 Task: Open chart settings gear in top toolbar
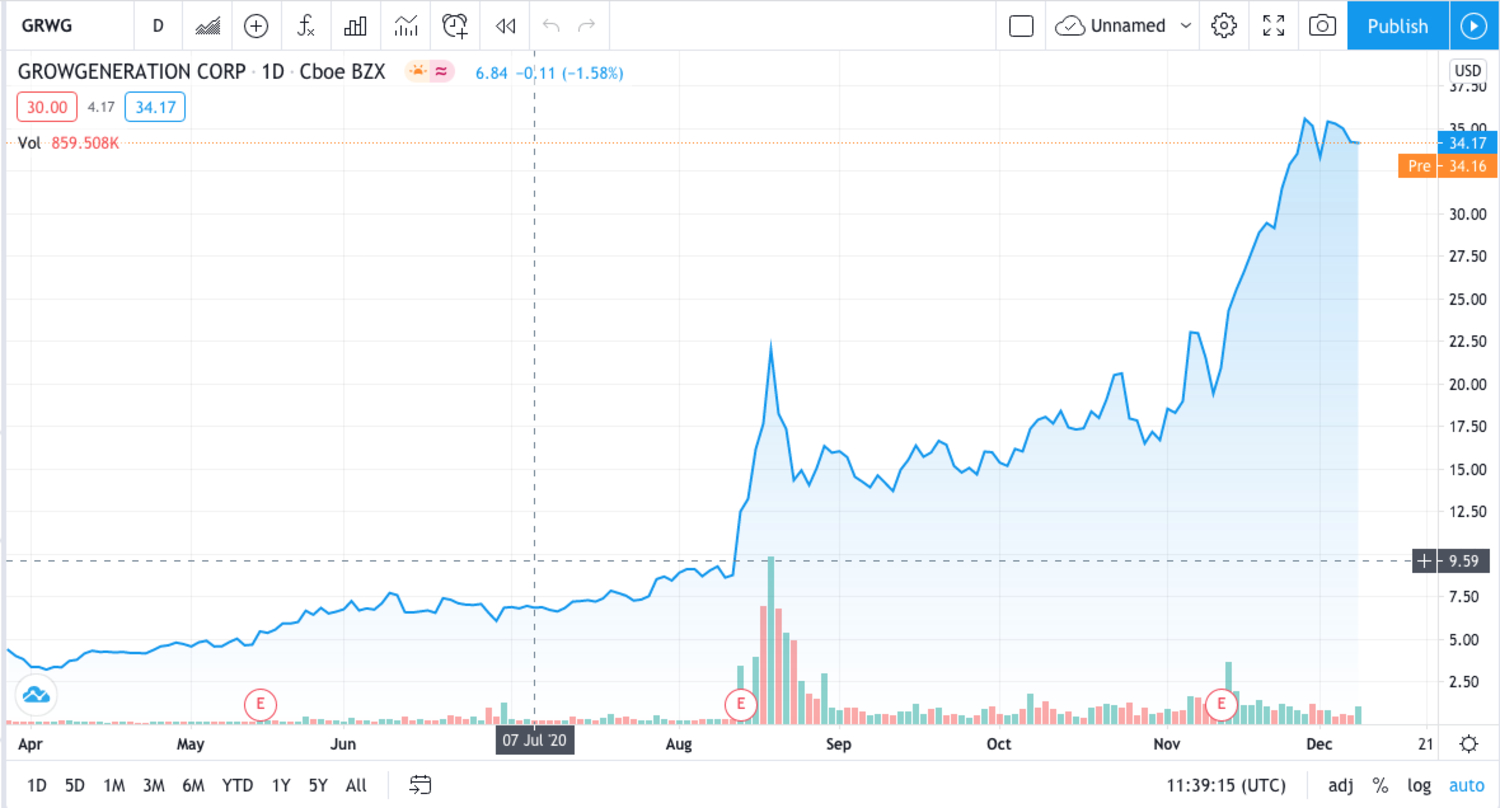(1224, 26)
